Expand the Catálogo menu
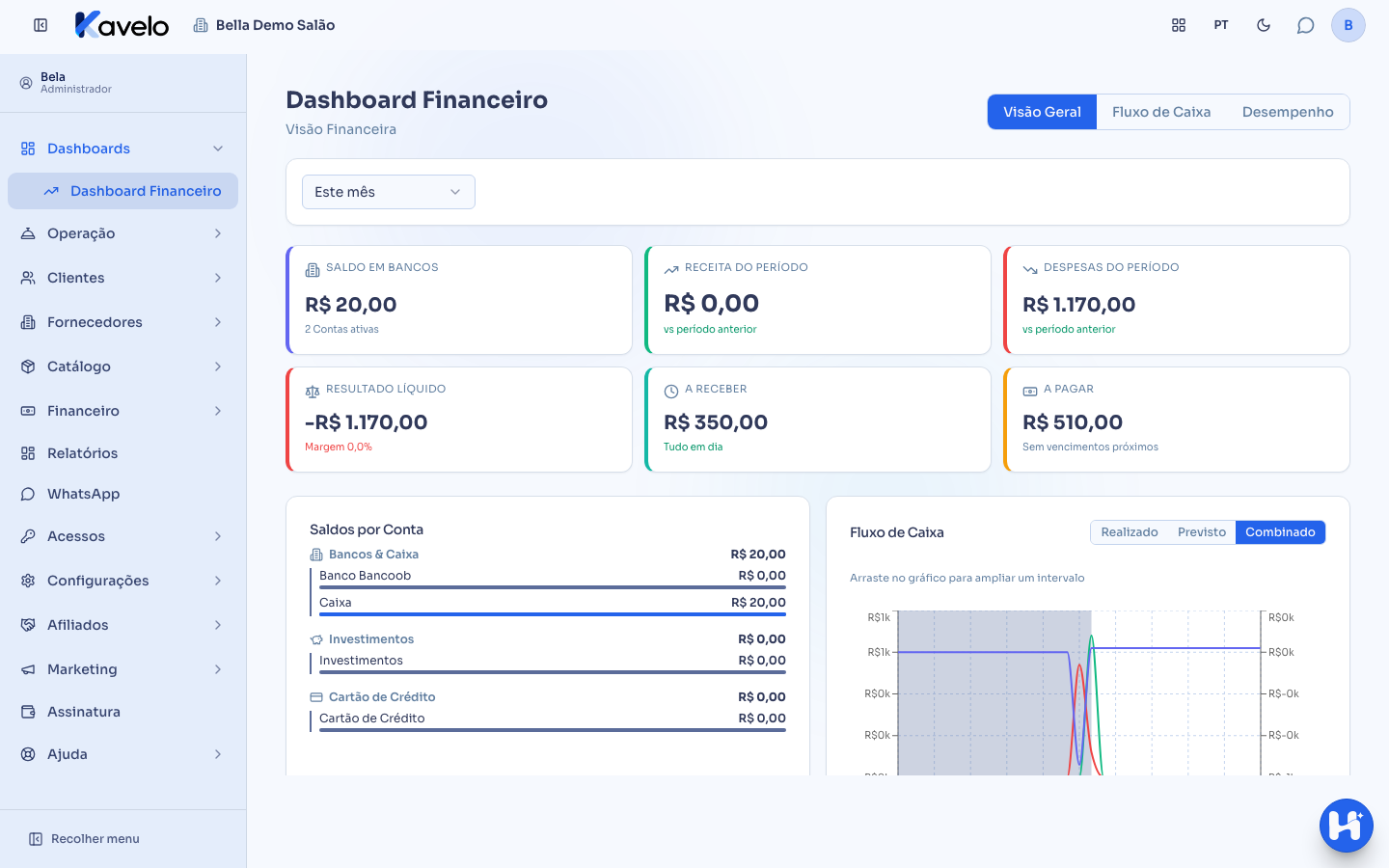The width and height of the screenshot is (1389, 868). [123, 366]
